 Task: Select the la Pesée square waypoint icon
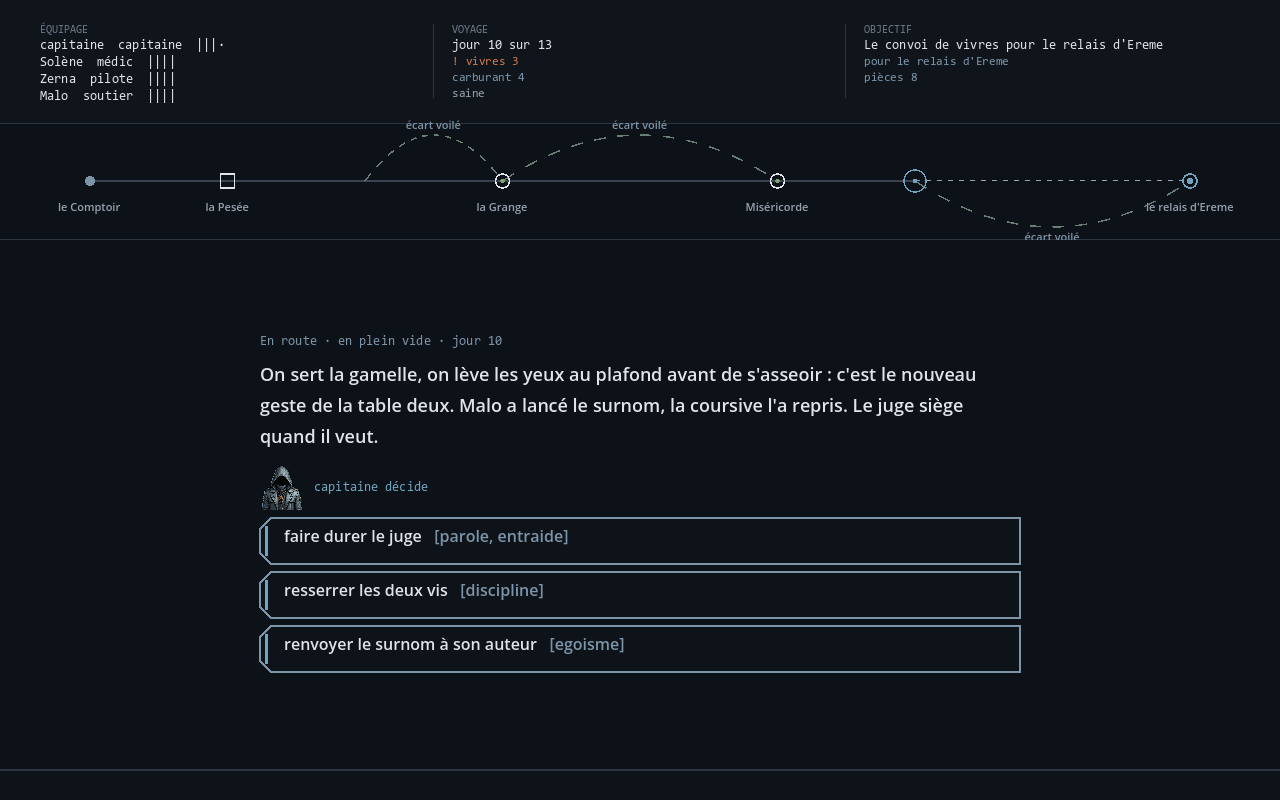pyautogui.click(x=227, y=181)
